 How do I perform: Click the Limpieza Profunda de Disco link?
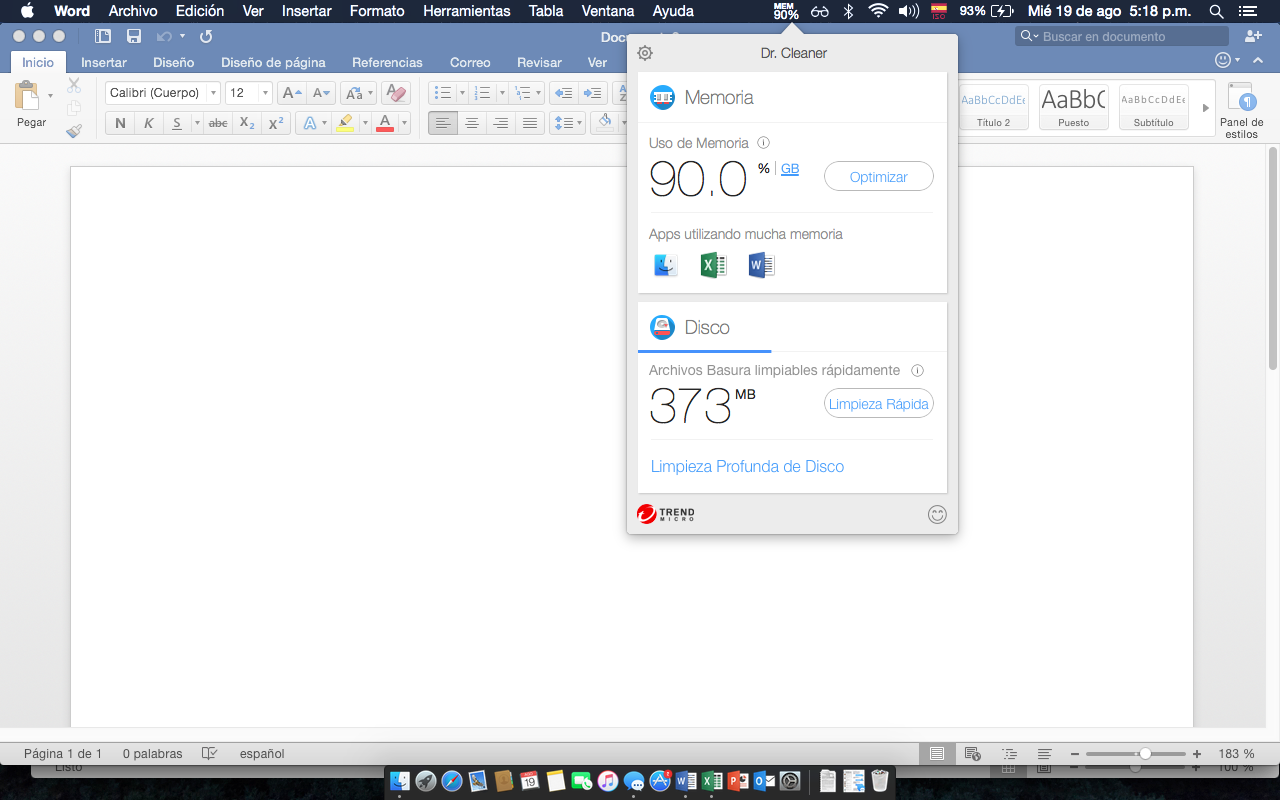pos(747,466)
